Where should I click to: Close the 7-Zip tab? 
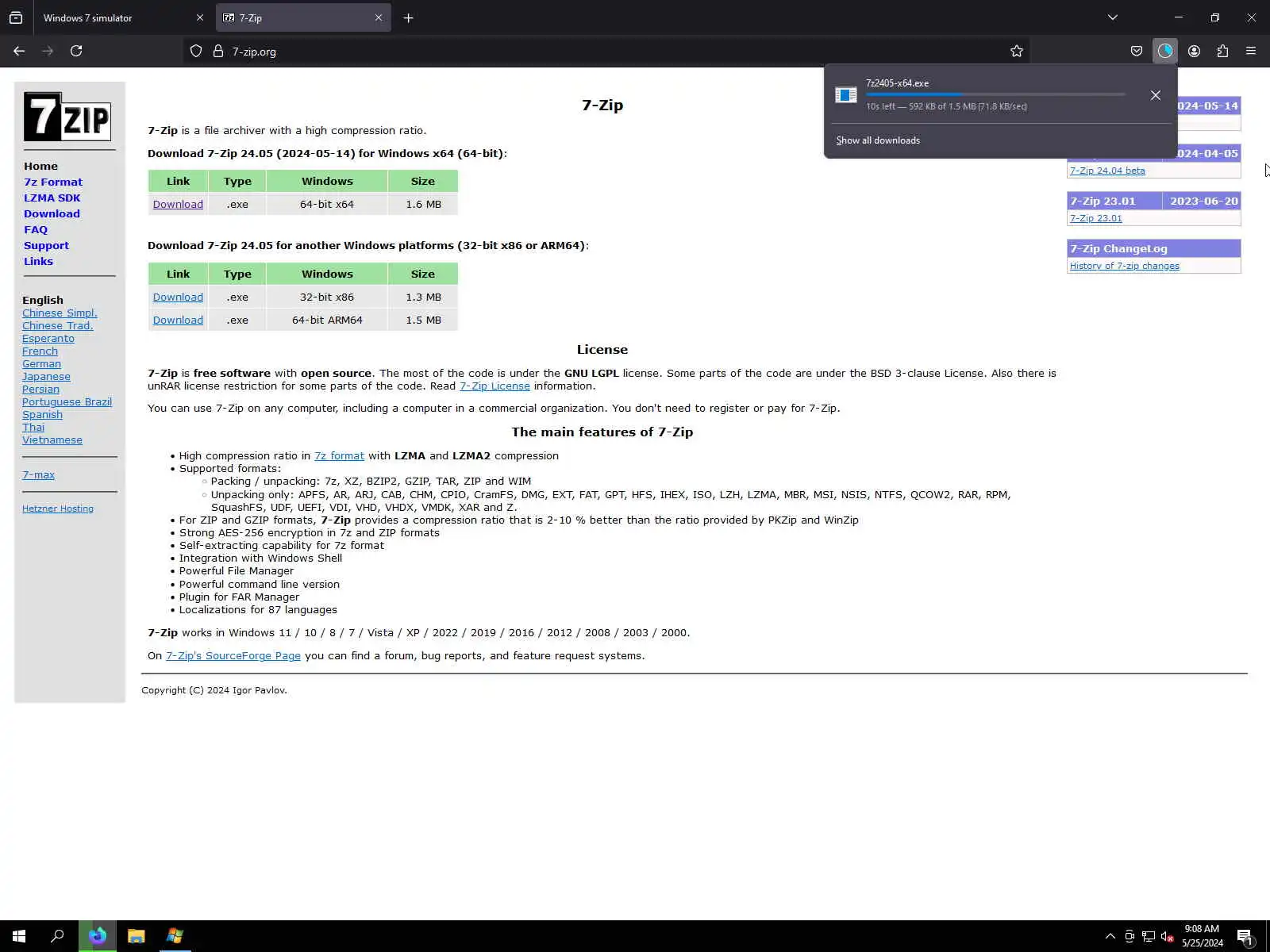tap(379, 17)
